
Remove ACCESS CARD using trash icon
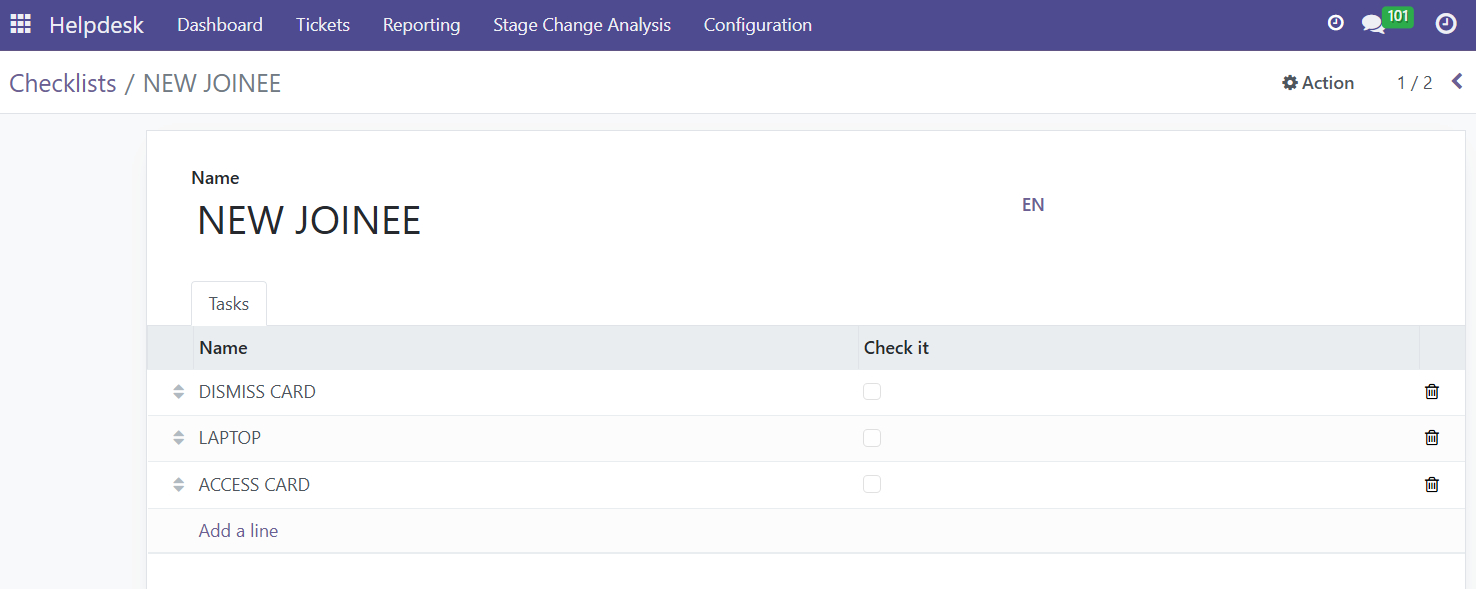(1432, 485)
